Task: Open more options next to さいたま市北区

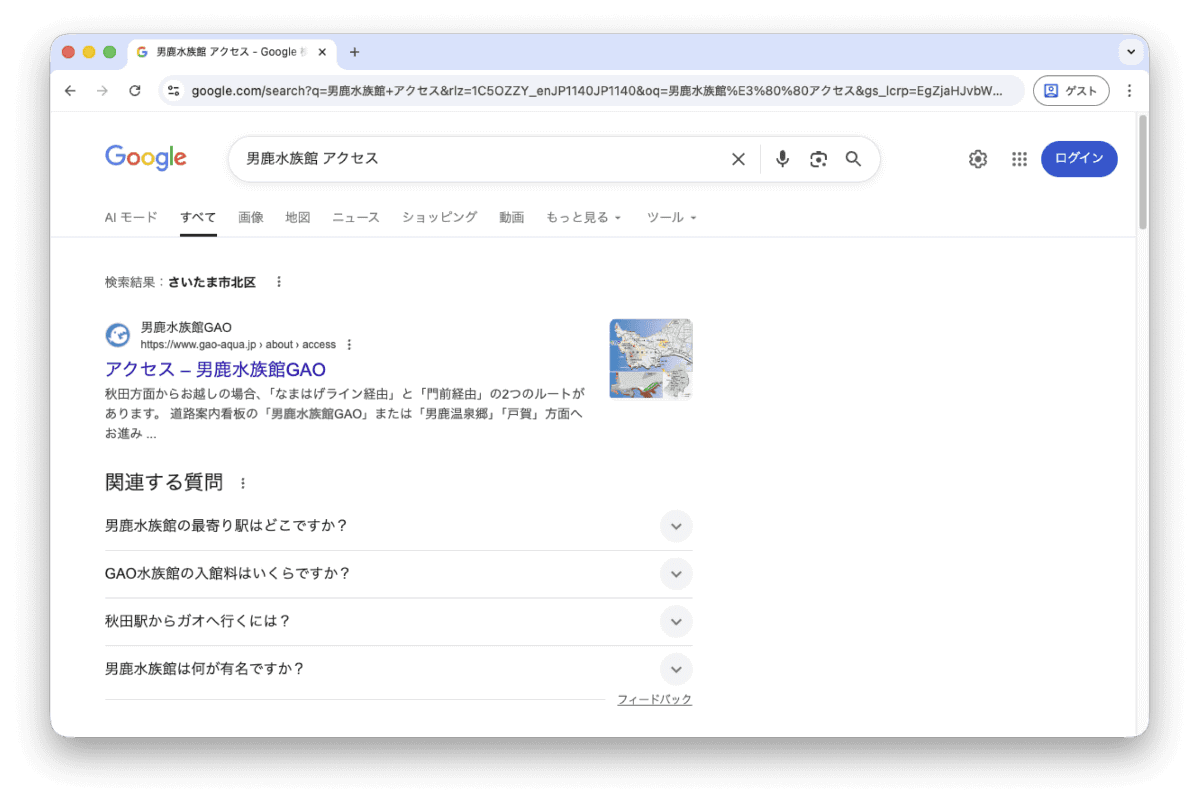Action: (279, 282)
